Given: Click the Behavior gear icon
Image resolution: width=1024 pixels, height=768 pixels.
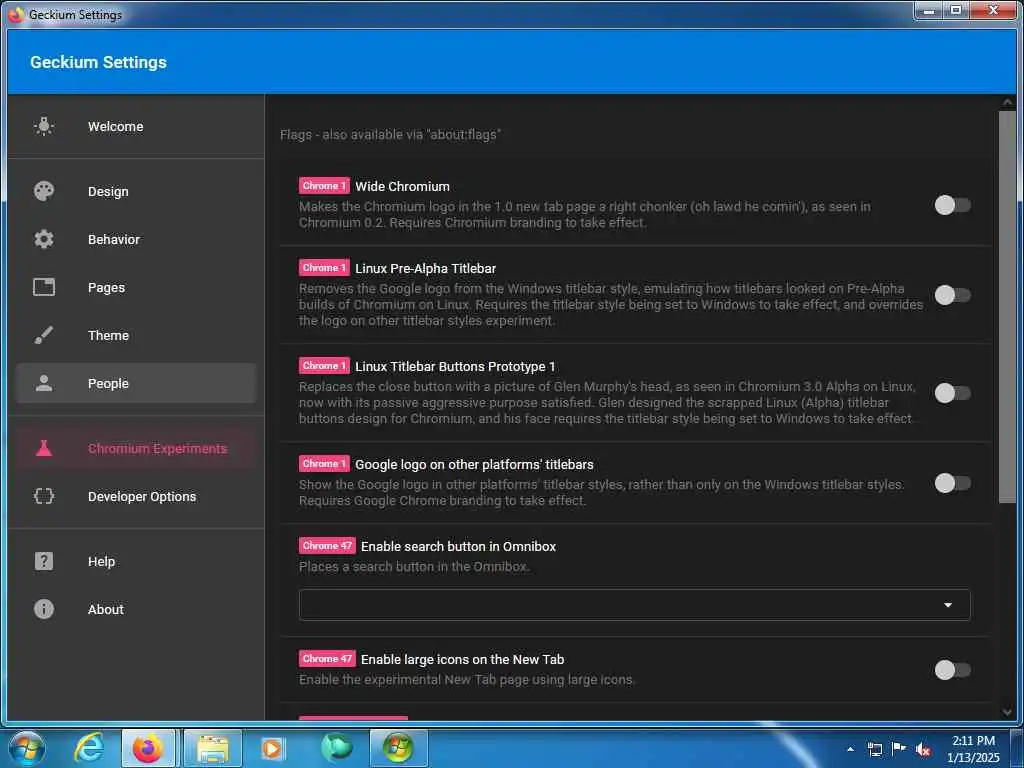Looking at the screenshot, I should (x=44, y=239).
